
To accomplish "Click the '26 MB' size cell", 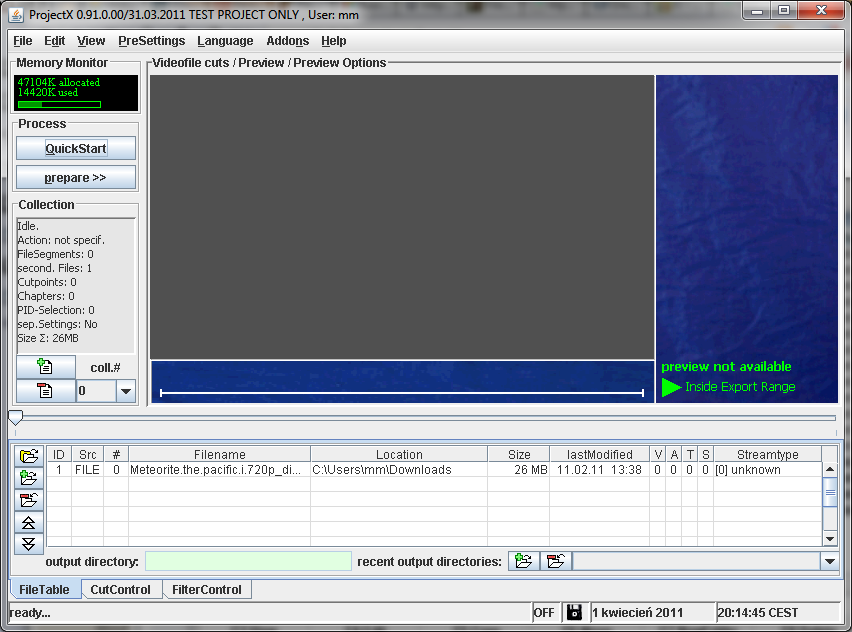I will tap(519, 470).
